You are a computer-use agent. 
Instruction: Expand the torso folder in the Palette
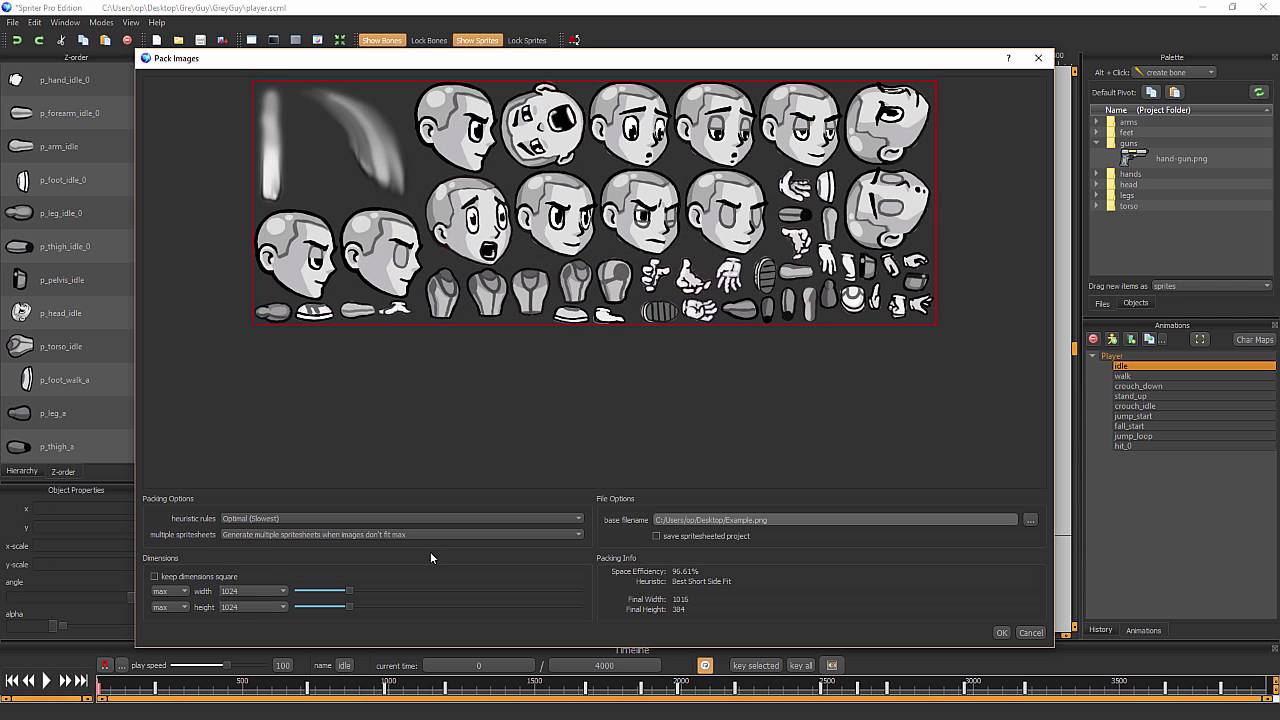click(x=1096, y=206)
